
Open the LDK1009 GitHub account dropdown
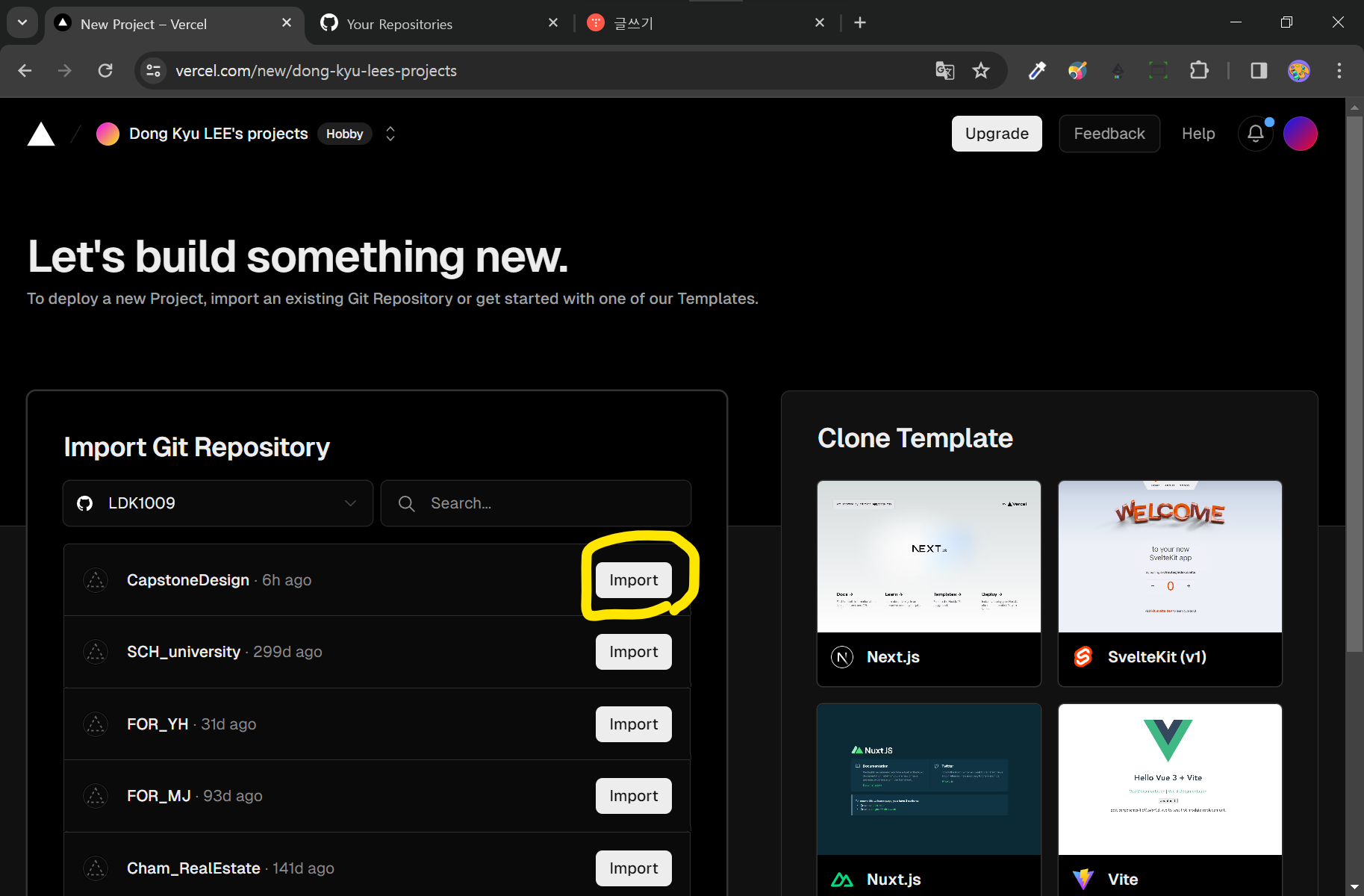(x=218, y=503)
